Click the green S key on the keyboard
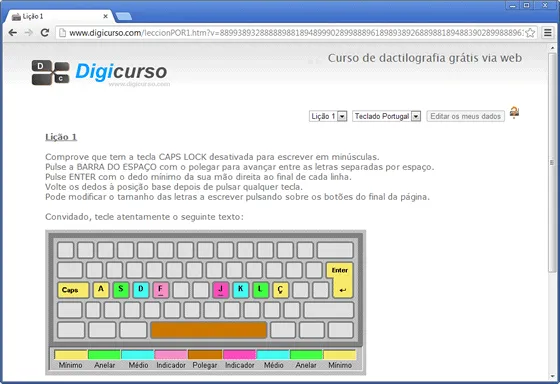Screen dimensions: 560x384 121,290
